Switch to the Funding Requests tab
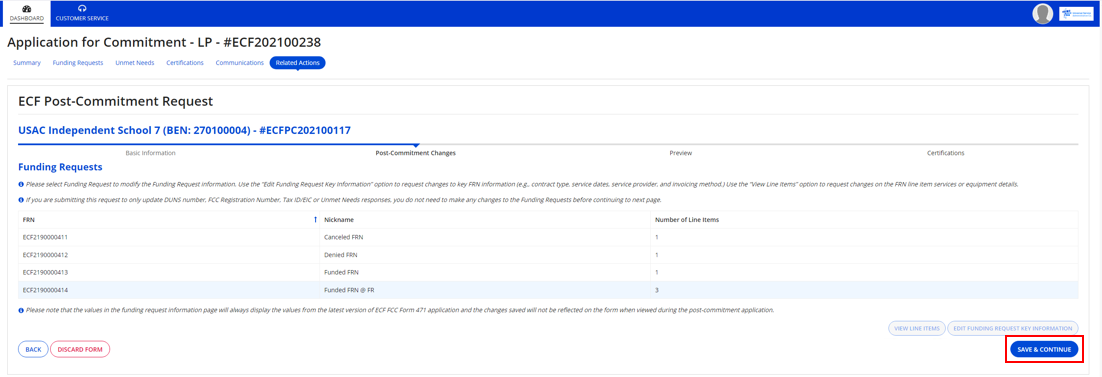Screen dimensions: 1102x377 coord(78,63)
